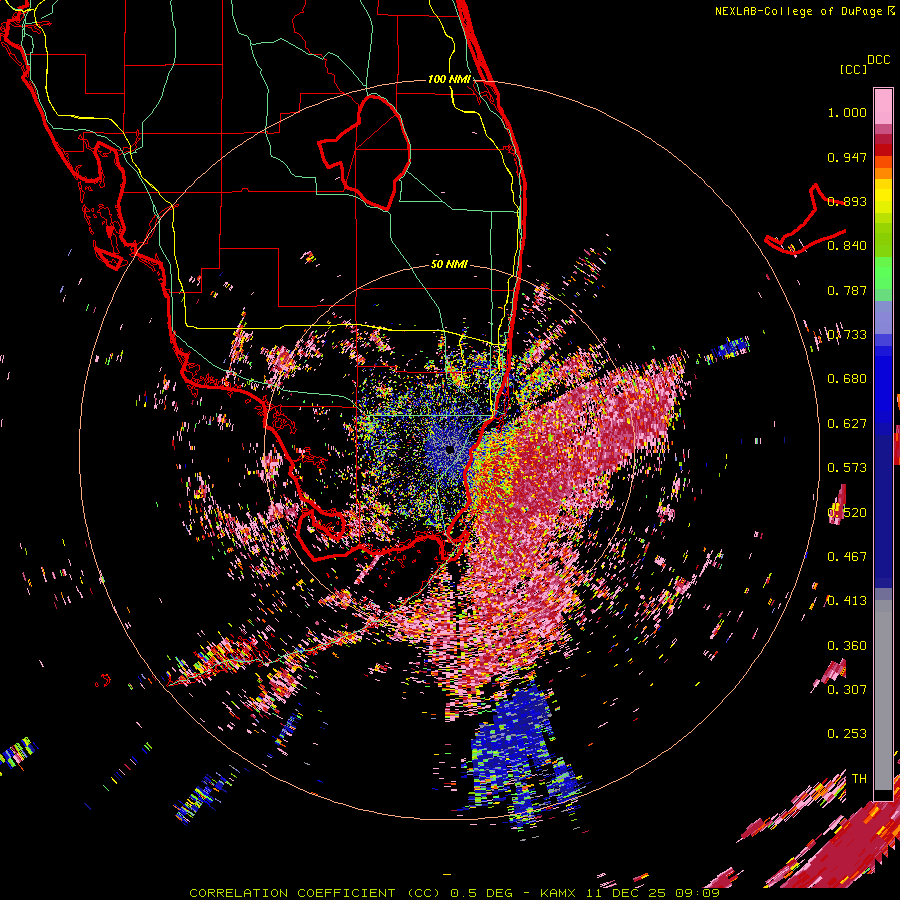Select the 0.840 scale value
This screenshot has width=900, height=900.
click(x=847, y=246)
